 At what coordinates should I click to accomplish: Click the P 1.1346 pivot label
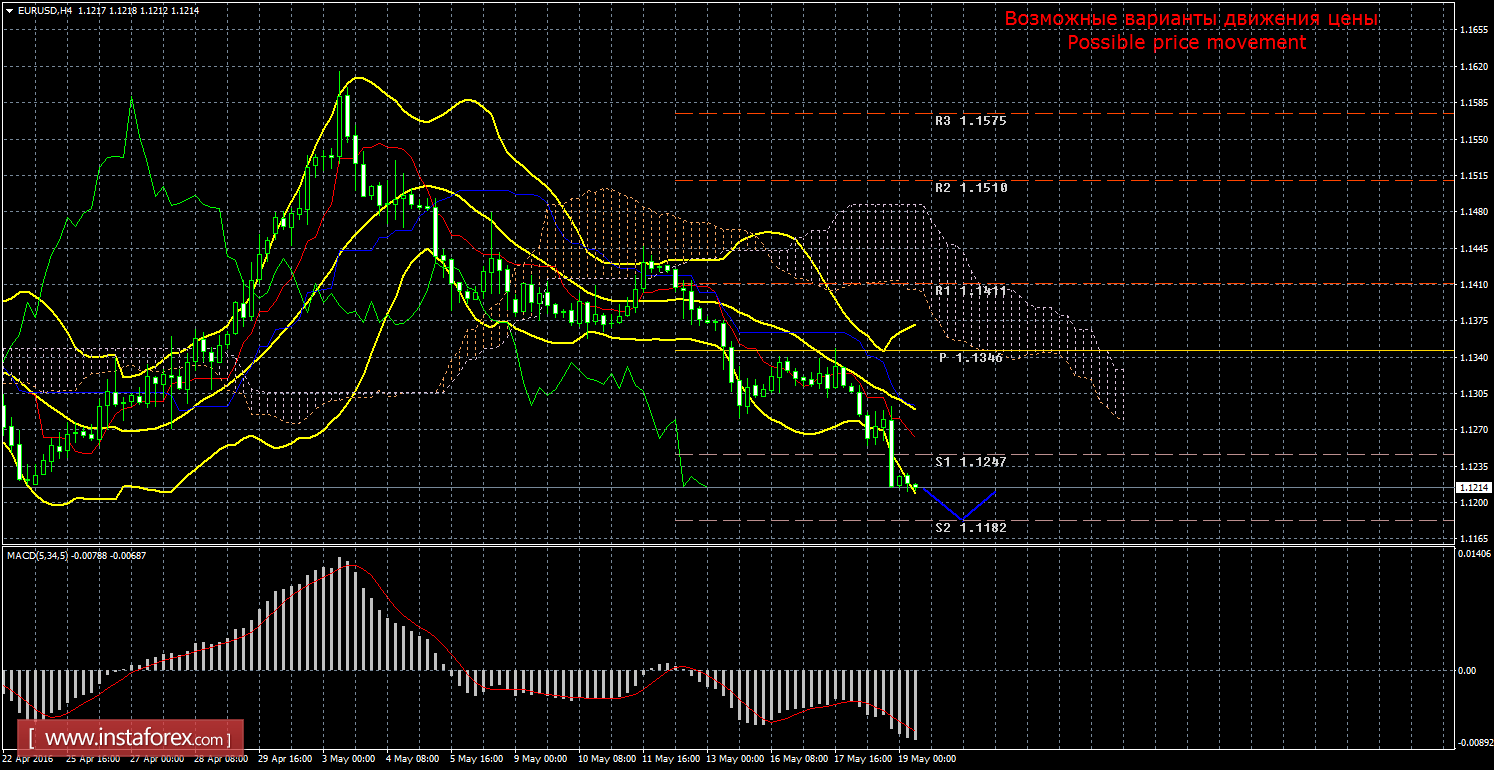[971, 357]
